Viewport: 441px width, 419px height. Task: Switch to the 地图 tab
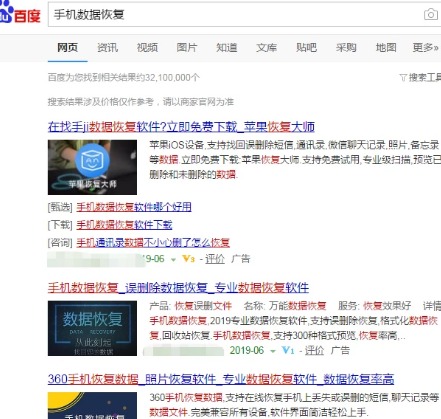[386, 48]
